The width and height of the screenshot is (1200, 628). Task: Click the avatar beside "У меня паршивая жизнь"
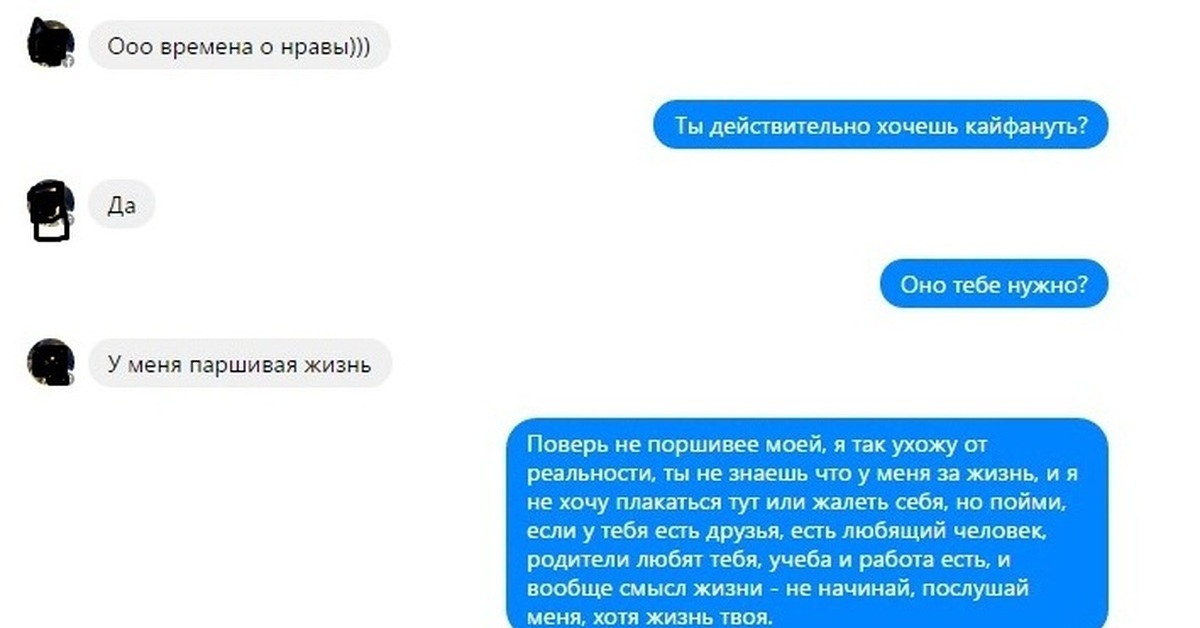pos(50,362)
